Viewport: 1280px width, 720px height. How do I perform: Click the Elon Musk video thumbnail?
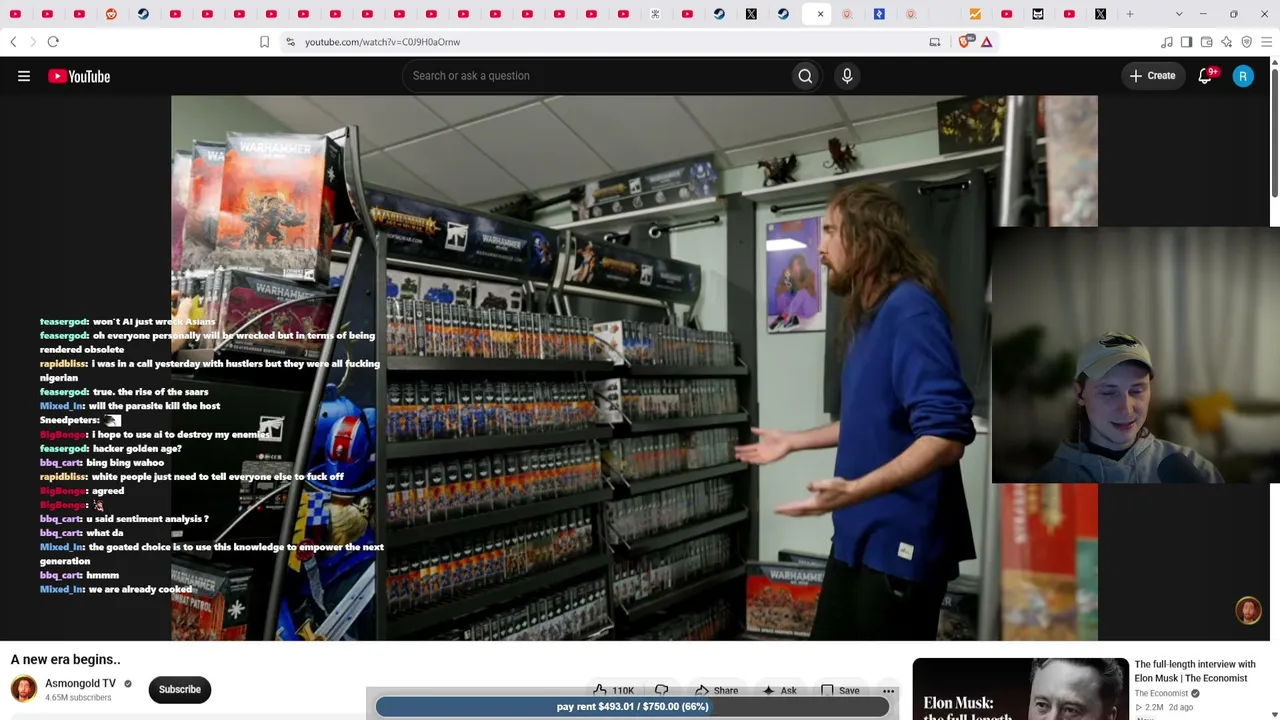(x=1021, y=689)
